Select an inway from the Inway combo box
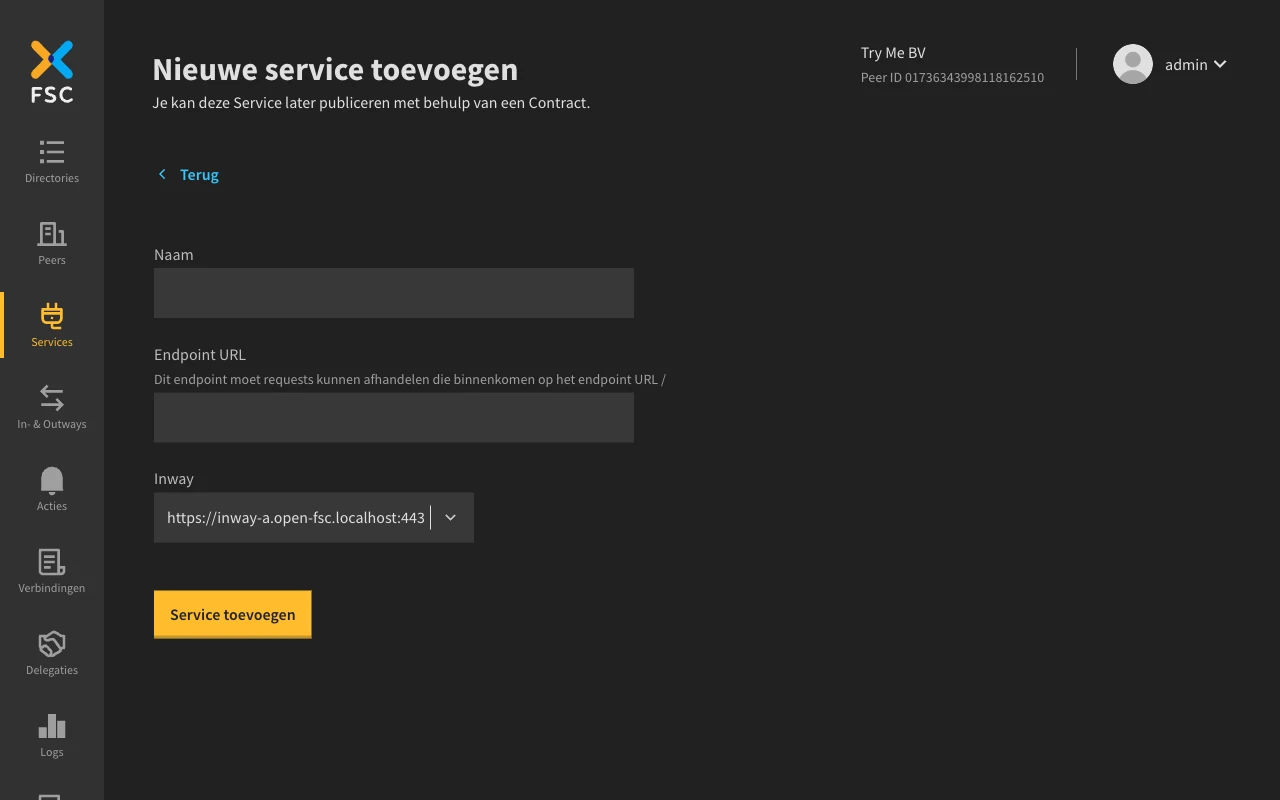The height and width of the screenshot is (800, 1280). pyautogui.click(x=300, y=517)
